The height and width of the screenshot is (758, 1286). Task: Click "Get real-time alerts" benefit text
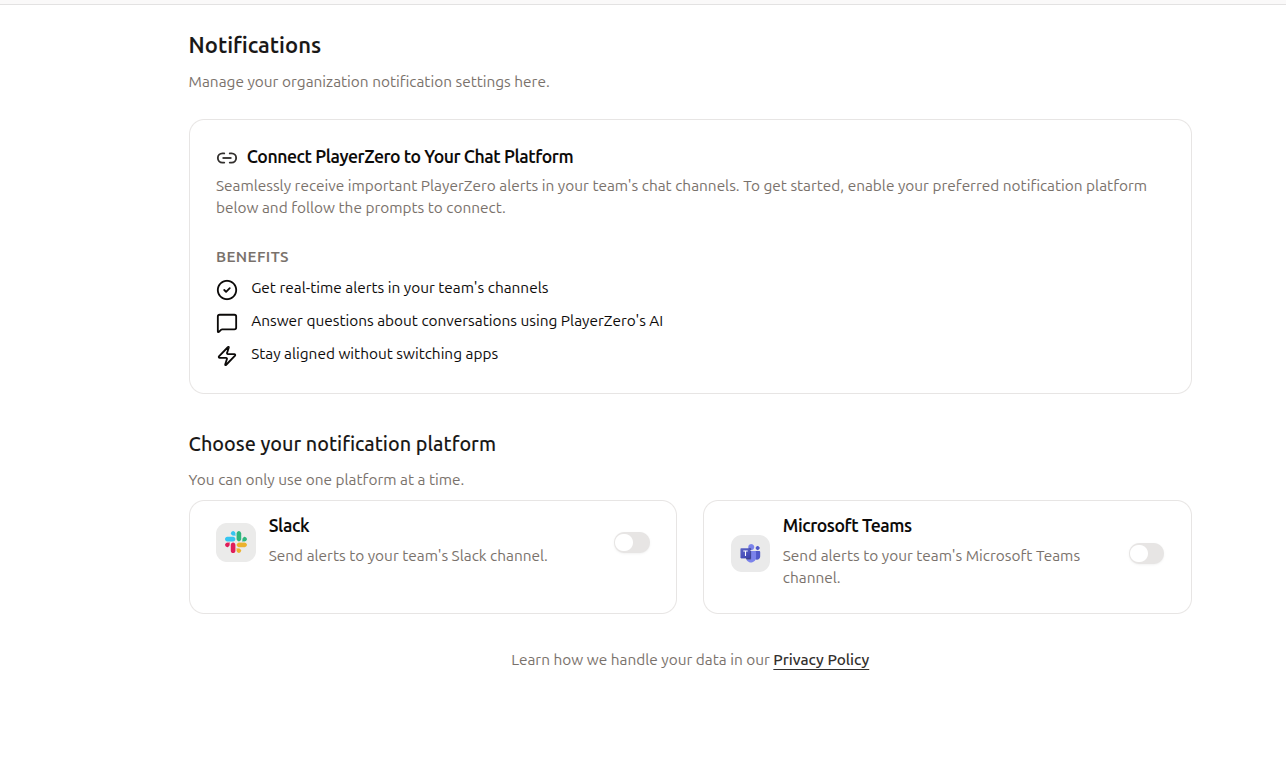(399, 288)
